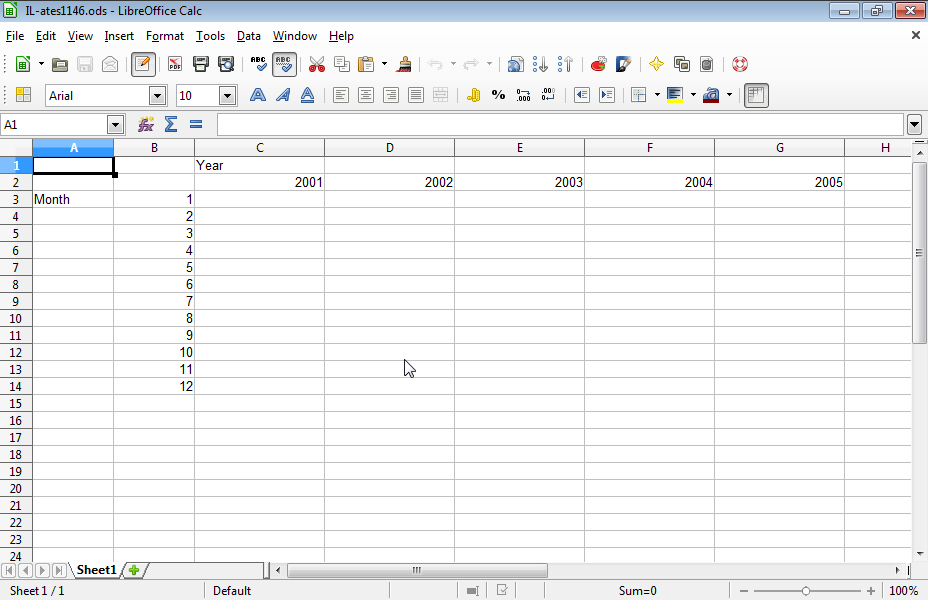Select the Sheet1 tab
Screen dimensions: 928x600
(96, 570)
